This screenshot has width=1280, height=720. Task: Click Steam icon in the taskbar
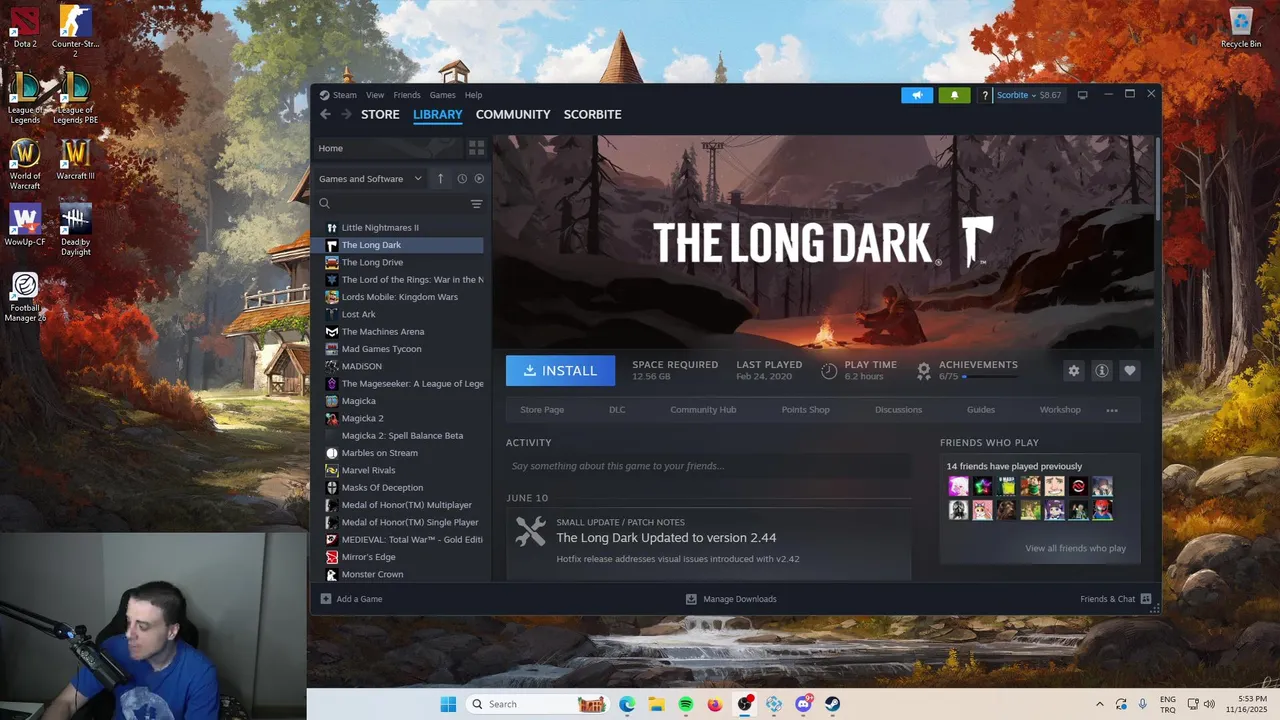click(x=833, y=704)
